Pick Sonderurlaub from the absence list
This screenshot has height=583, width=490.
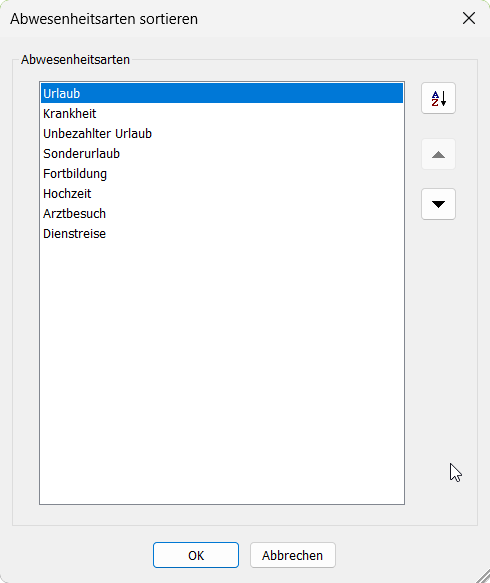point(222,154)
